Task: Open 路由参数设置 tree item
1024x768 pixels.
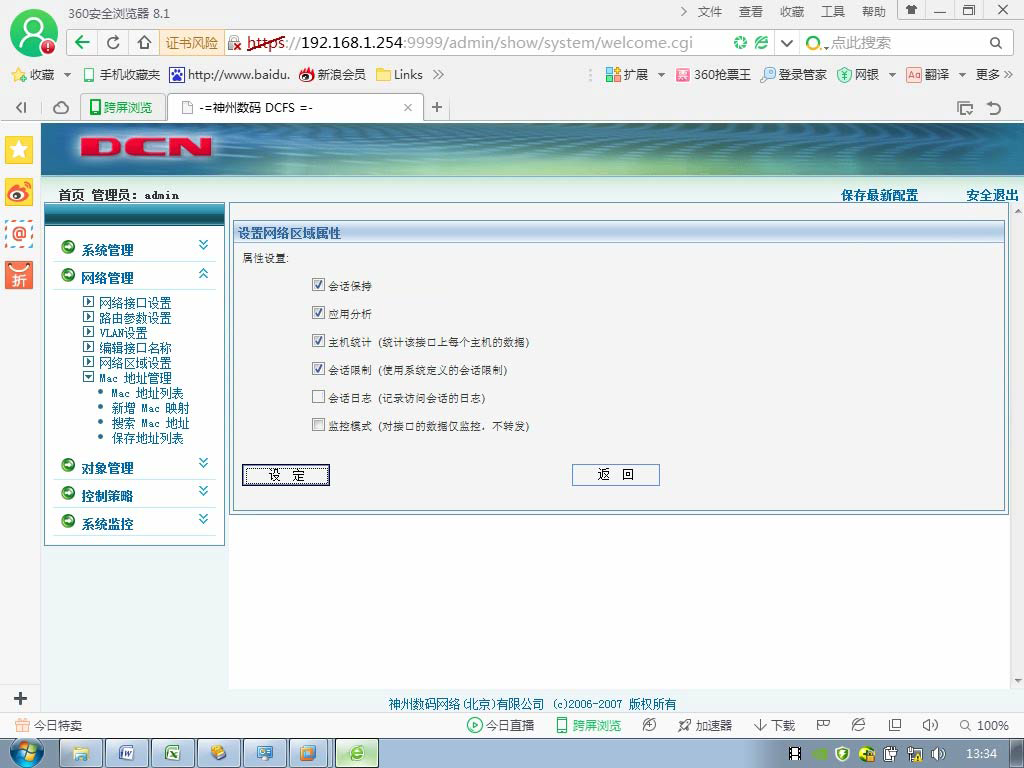Action: pos(135,318)
